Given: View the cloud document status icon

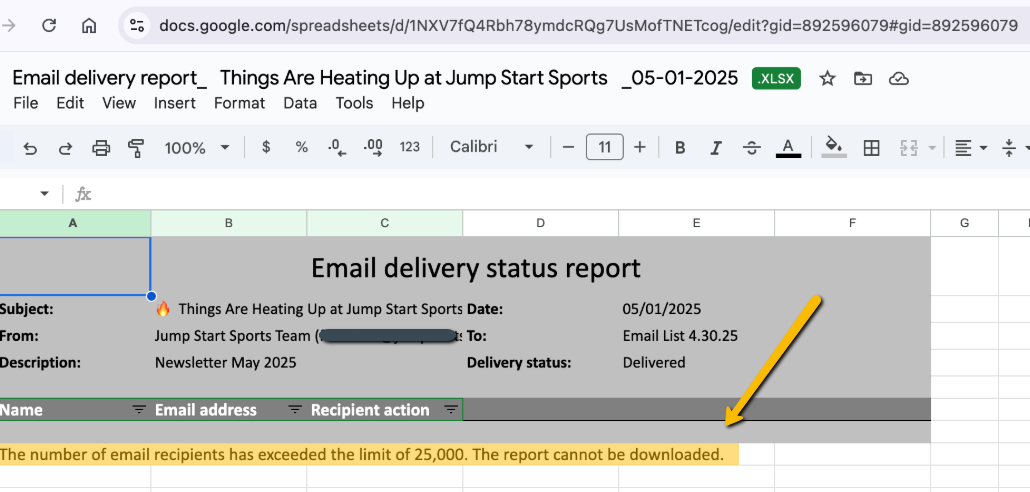Looking at the screenshot, I should (898, 79).
